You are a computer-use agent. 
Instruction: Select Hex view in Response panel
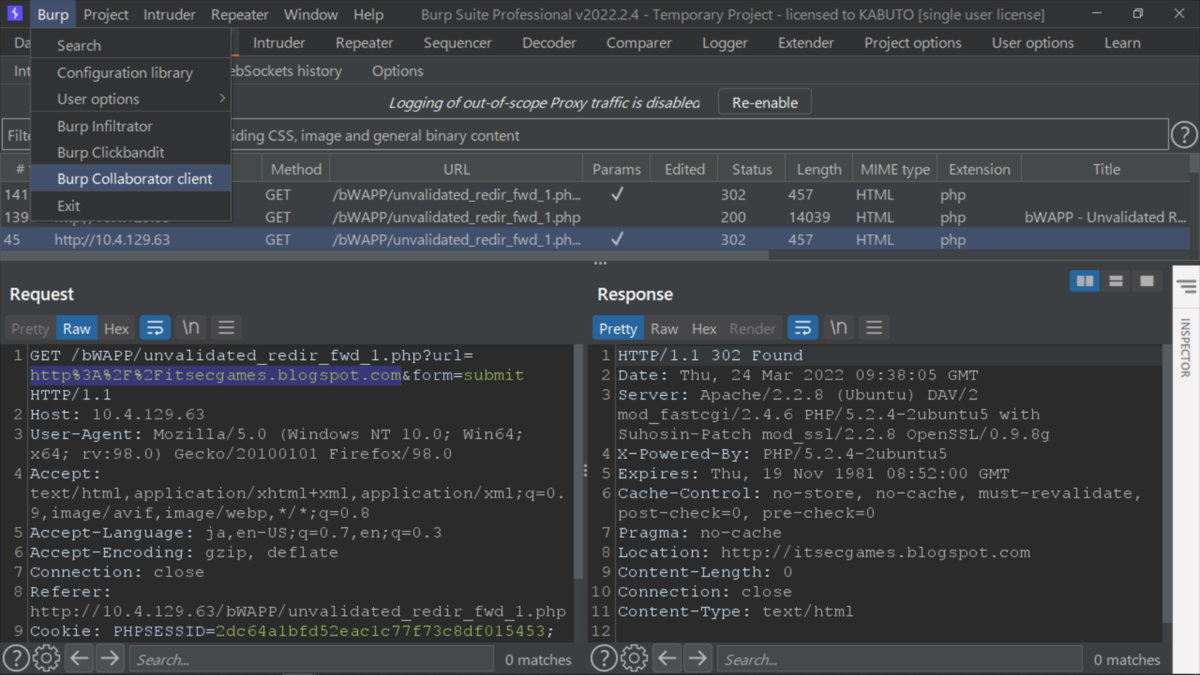(704, 328)
